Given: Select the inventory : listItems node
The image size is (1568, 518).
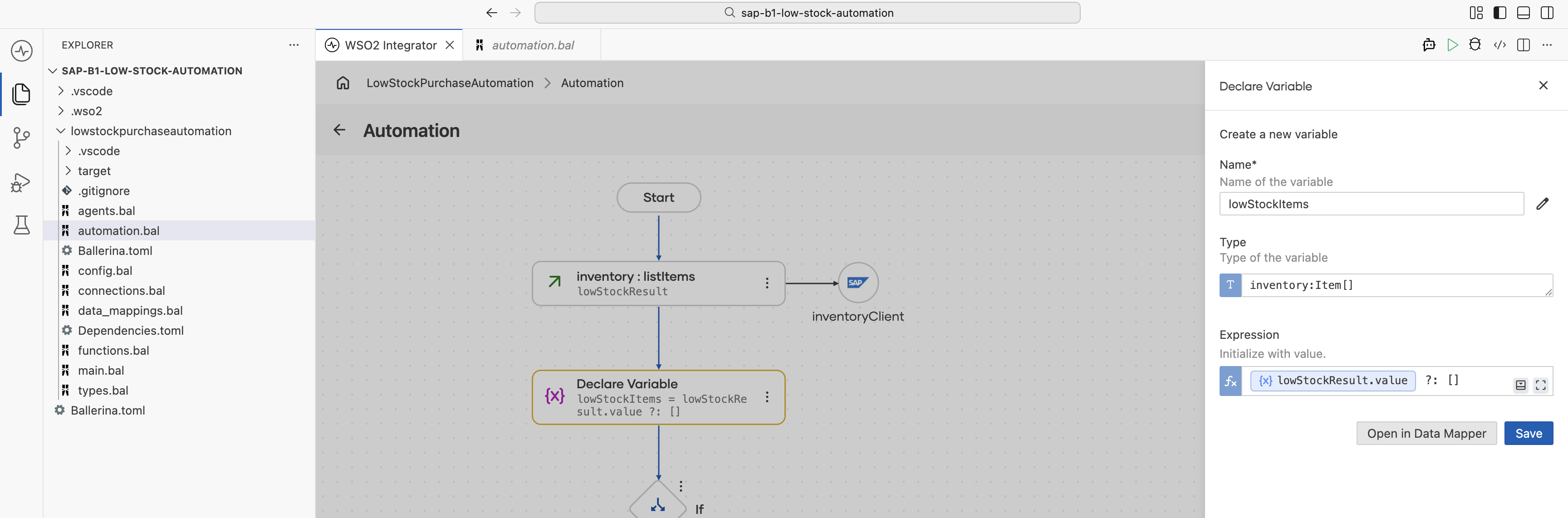Looking at the screenshot, I should pyautogui.click(x=659, y=283).
